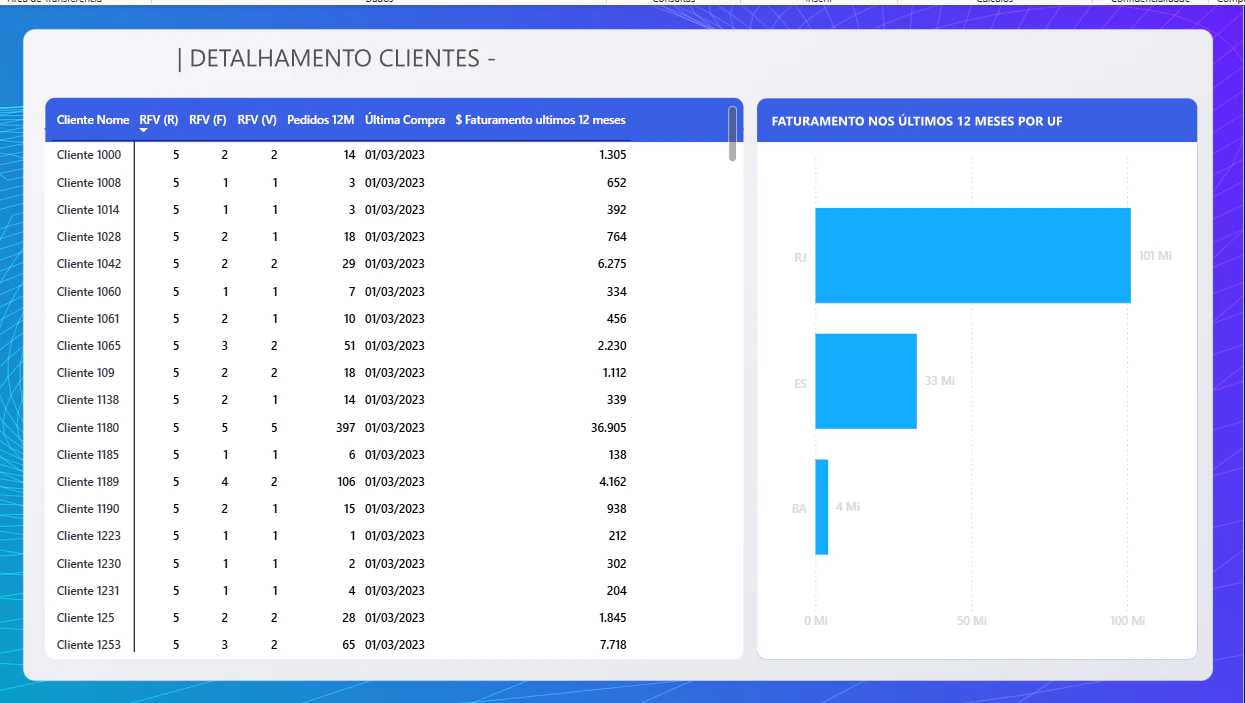Click the 100 Mi x-axis tick label
The image size is (1245, 703).
(1128, 621)
